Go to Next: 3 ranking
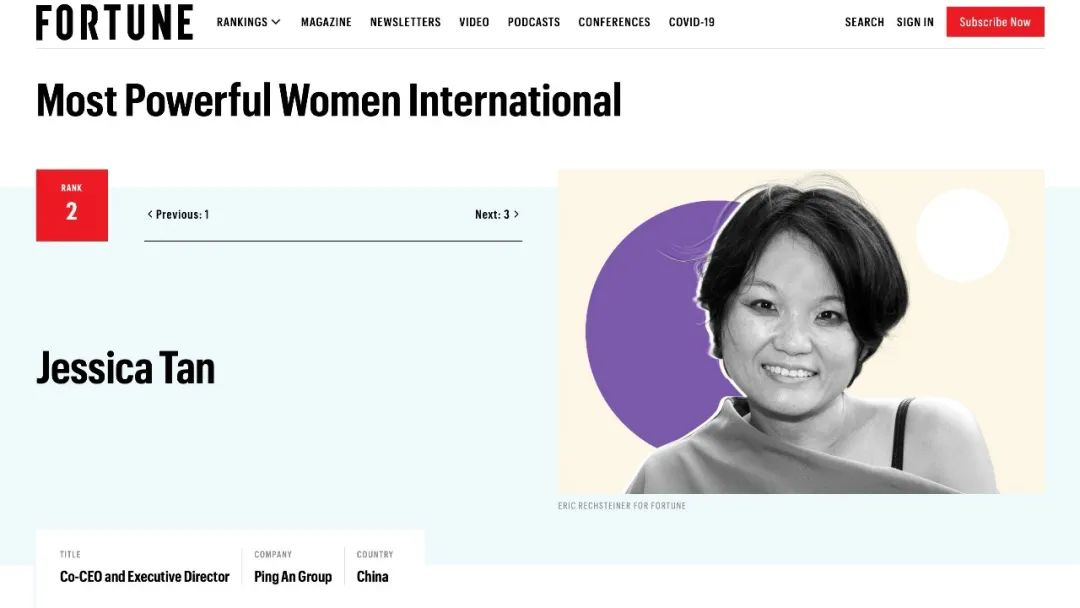The image size is (1080, 608). tap(497, 214)
